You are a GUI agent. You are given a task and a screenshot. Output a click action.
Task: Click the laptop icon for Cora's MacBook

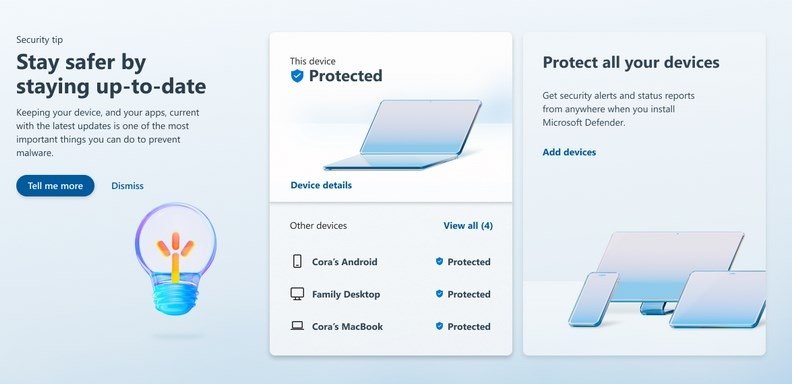click(x=297, y=326)
